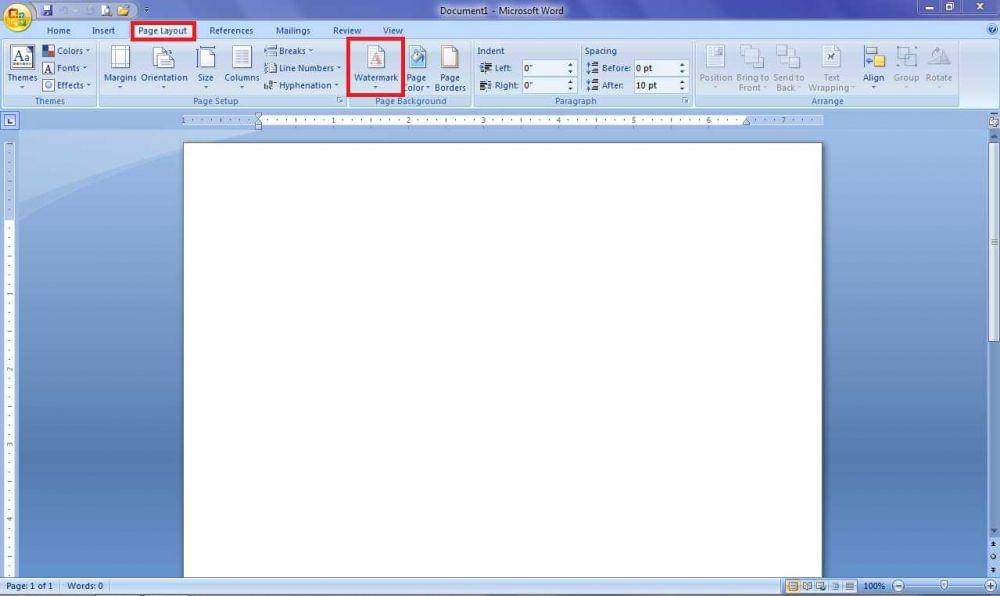1000x596 pixels.
Task: Click the Margins icon
Action: (x=120, y=66)
